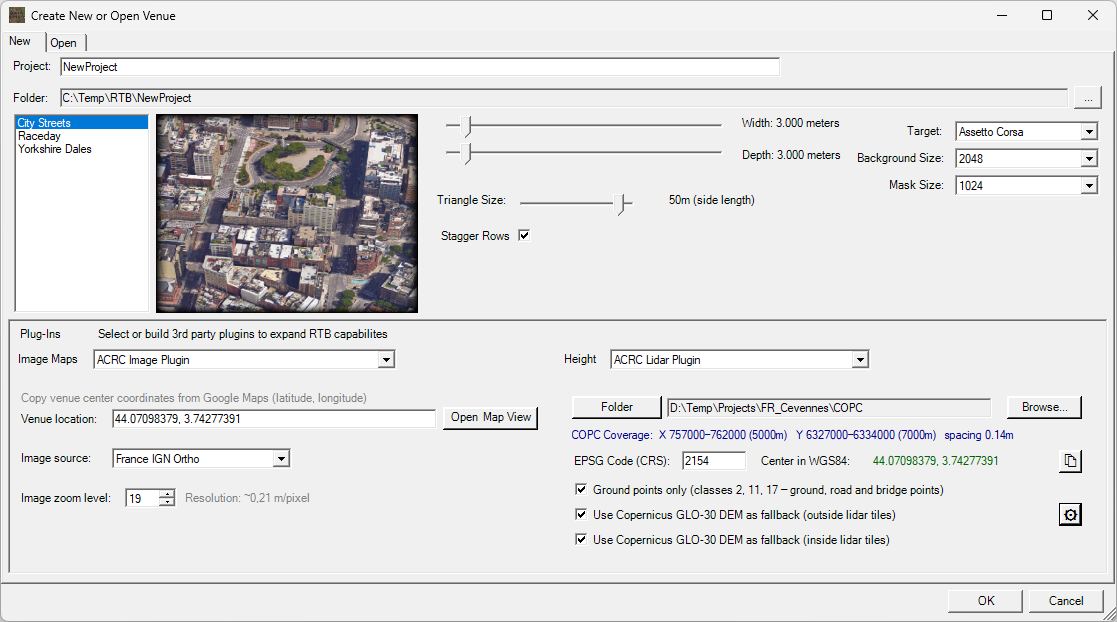Image resolution: width=1117 pixels, height=622 pixels.
Task: Click the copy coordinates icon
Action: click(1070, 461)
